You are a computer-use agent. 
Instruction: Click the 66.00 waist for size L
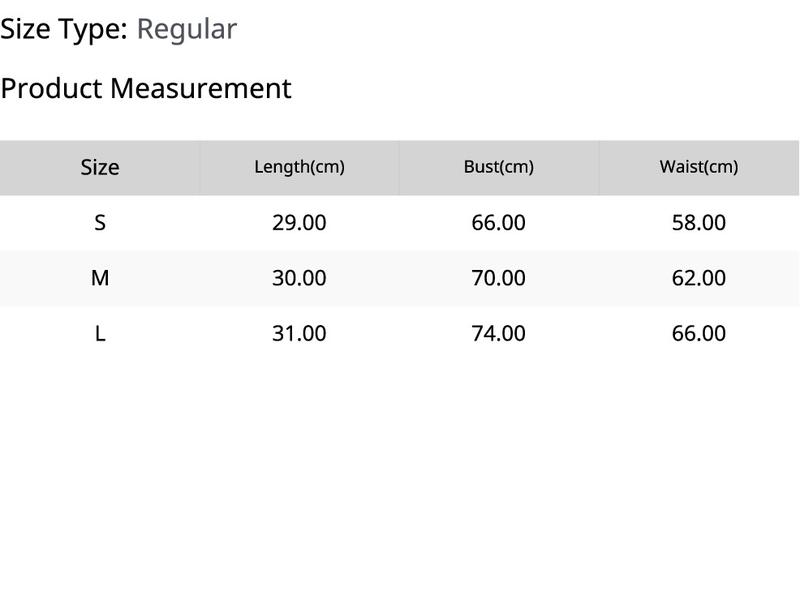(x=698, y=333)
